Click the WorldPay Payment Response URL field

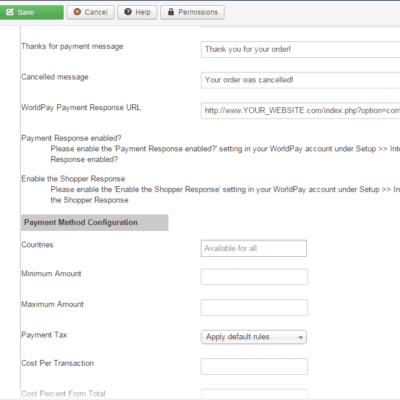pos(300,111)
